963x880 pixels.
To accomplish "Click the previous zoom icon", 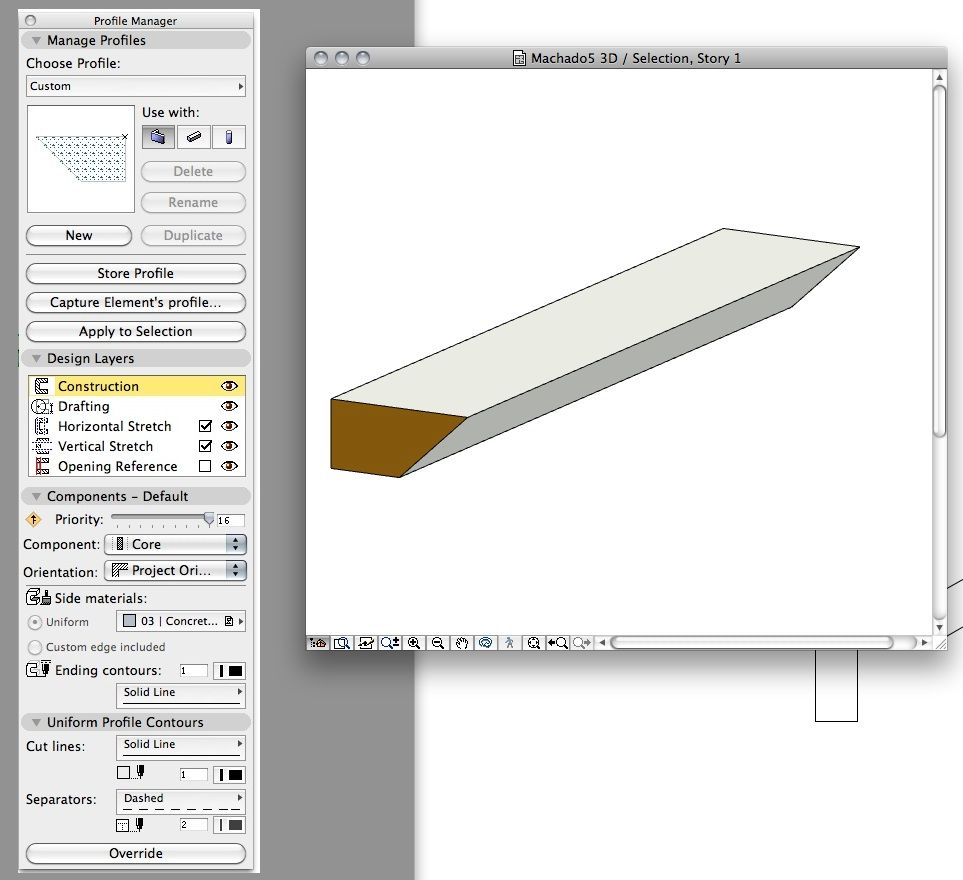I will pyautogui.click(x=558, y=643).
